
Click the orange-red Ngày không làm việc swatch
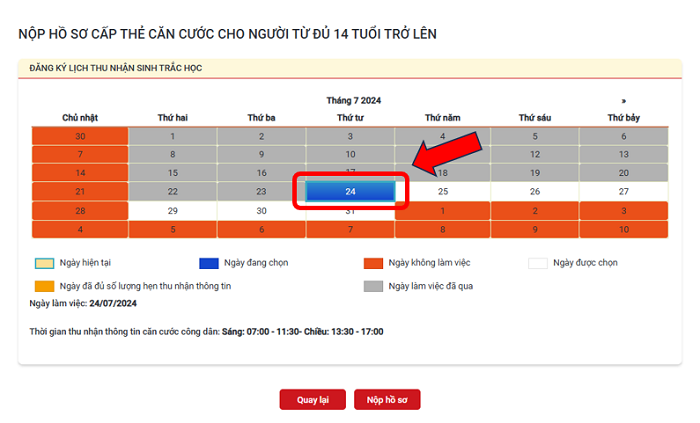click(373, 263)
